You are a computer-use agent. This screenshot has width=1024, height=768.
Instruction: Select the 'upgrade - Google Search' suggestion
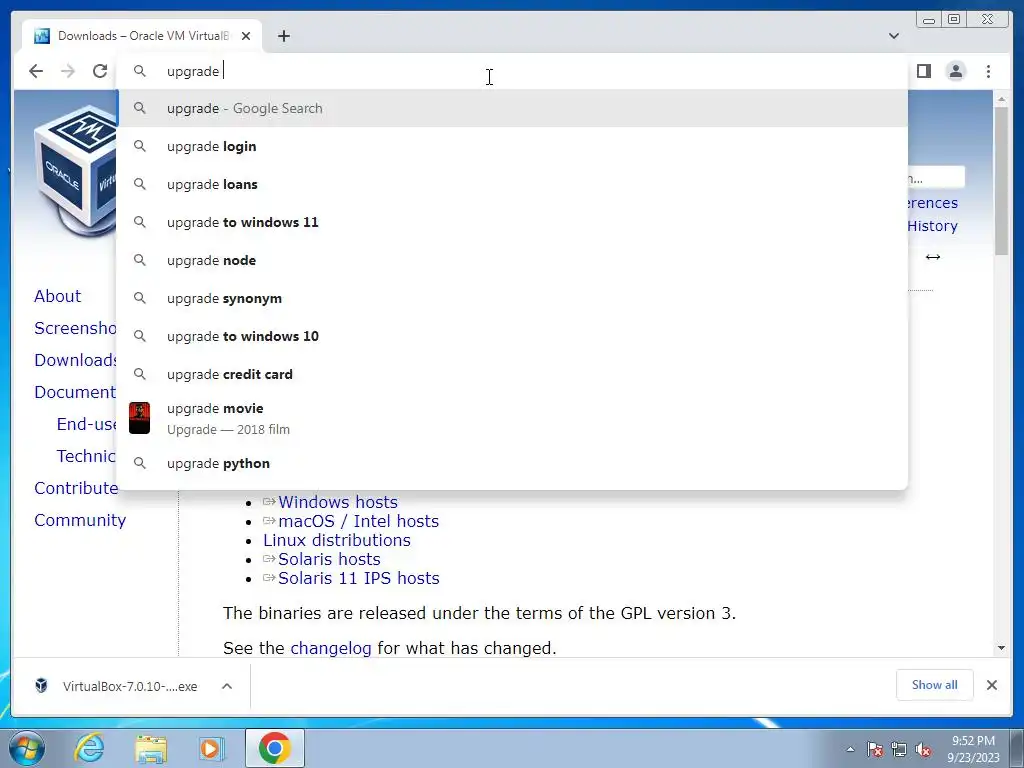tap(512, 108)
